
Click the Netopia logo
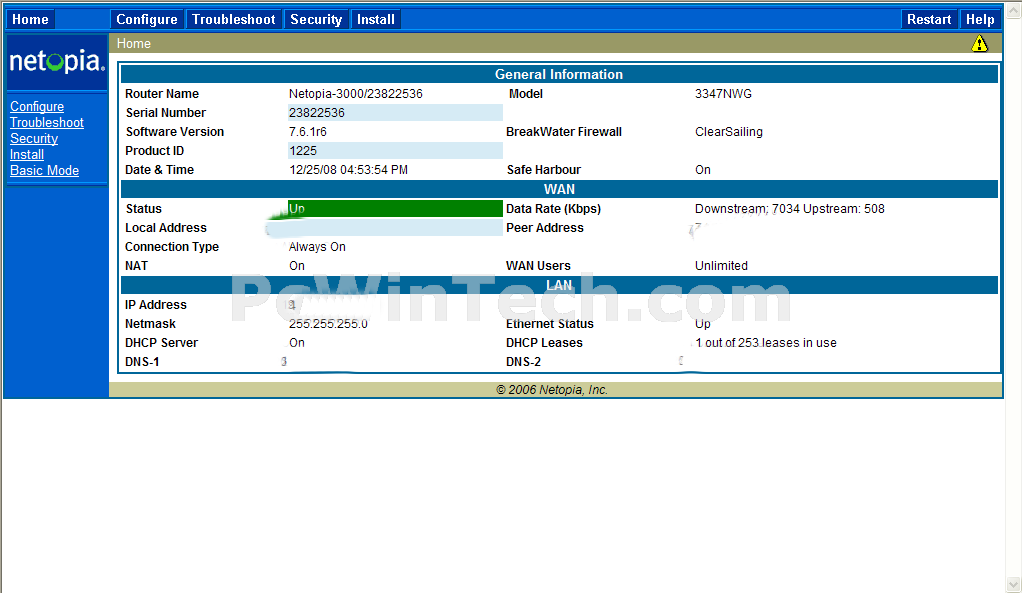tap(57, 62)
